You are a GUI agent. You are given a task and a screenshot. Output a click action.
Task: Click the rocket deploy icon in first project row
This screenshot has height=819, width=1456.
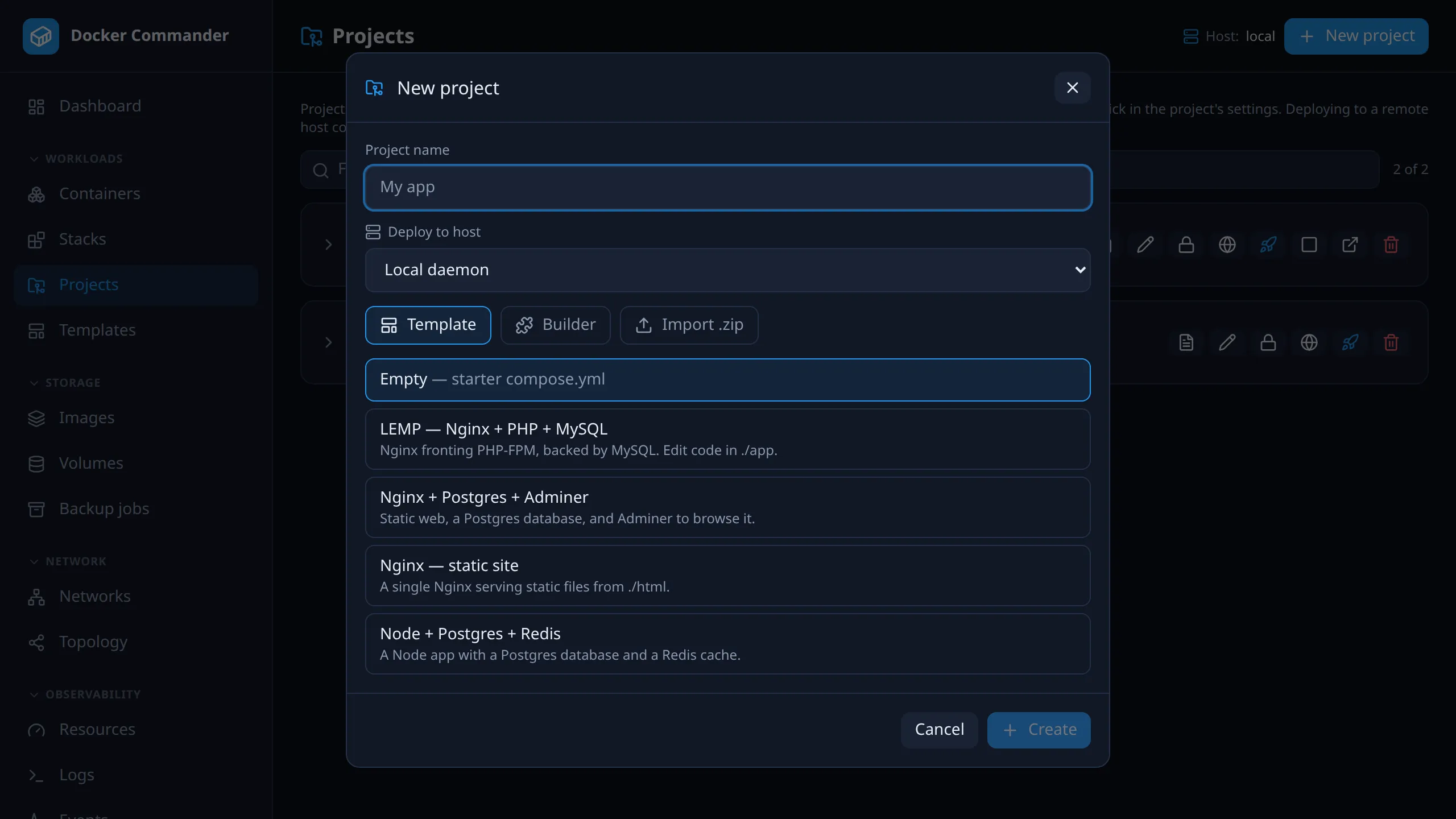[1268, 245]
